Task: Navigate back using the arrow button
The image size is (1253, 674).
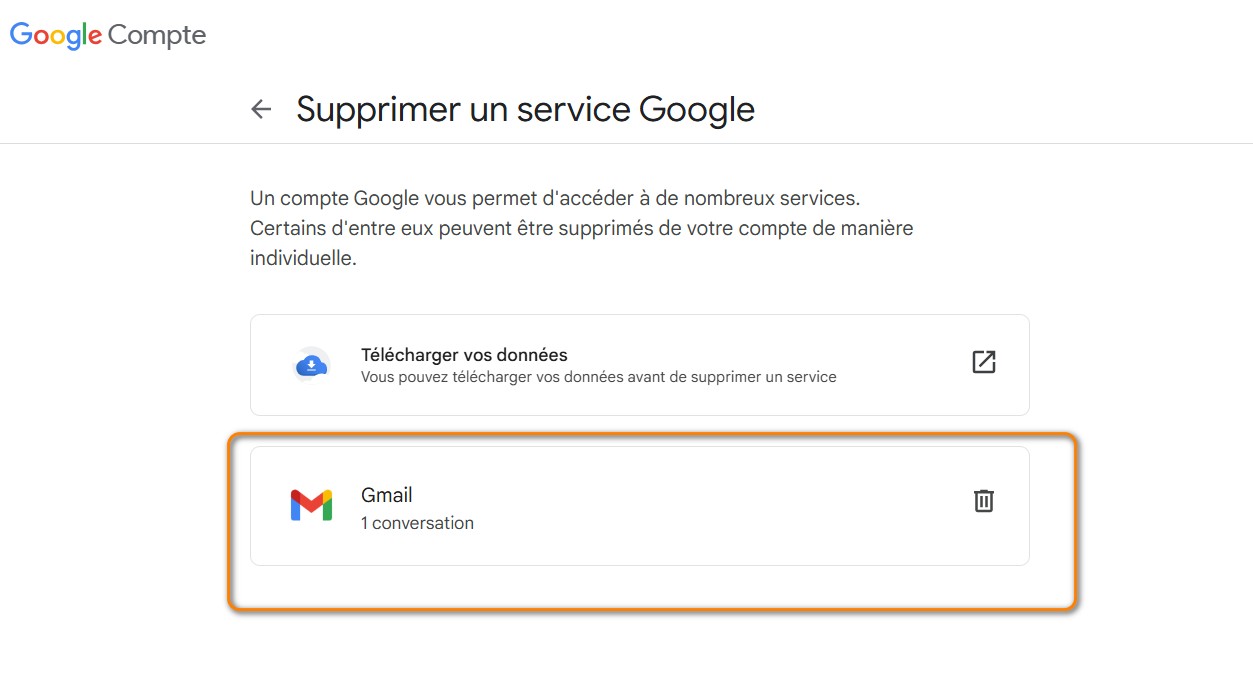Action: pyautogui.click(x=261, y=108)
